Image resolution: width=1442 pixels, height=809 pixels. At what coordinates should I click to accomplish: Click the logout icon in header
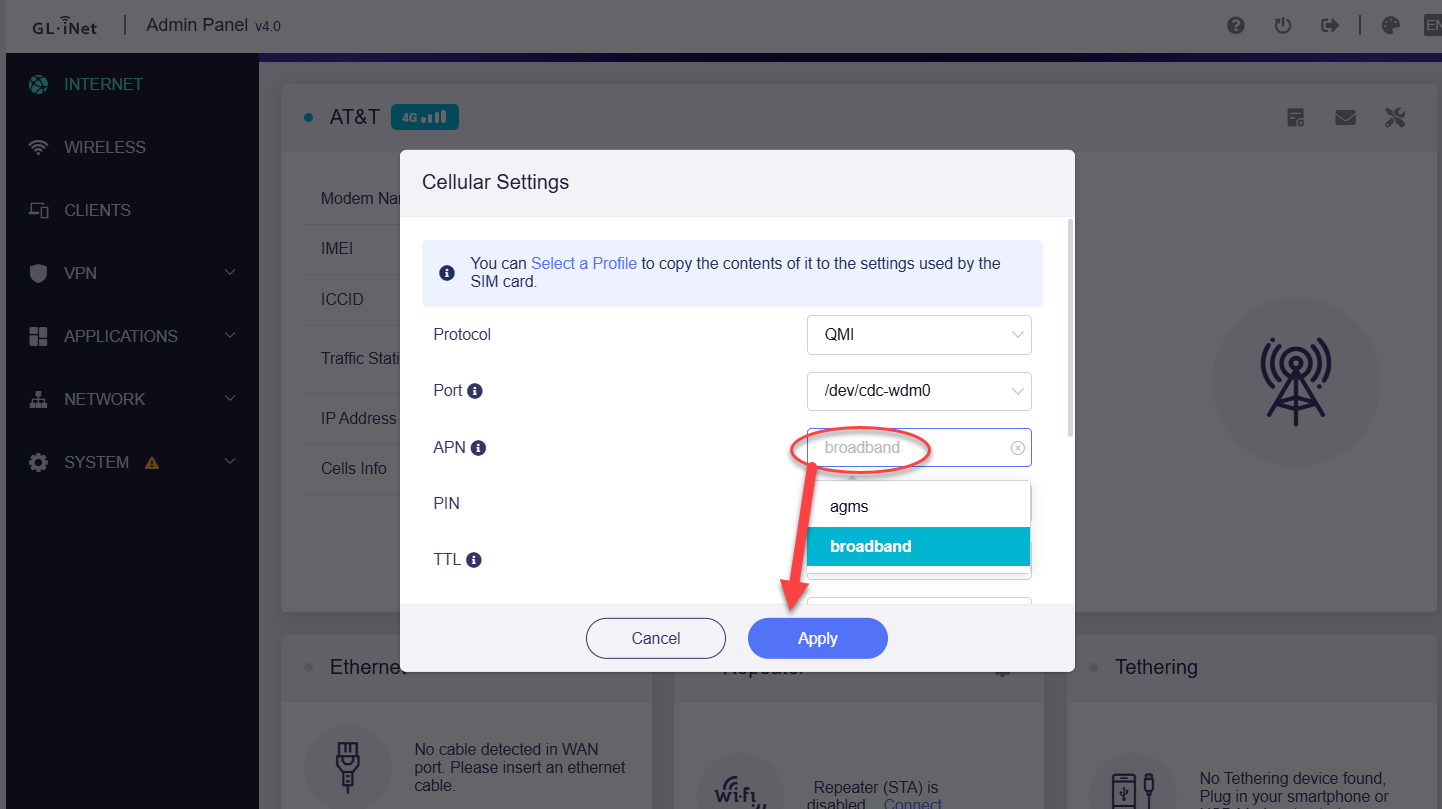click(x=1330, y=26)
